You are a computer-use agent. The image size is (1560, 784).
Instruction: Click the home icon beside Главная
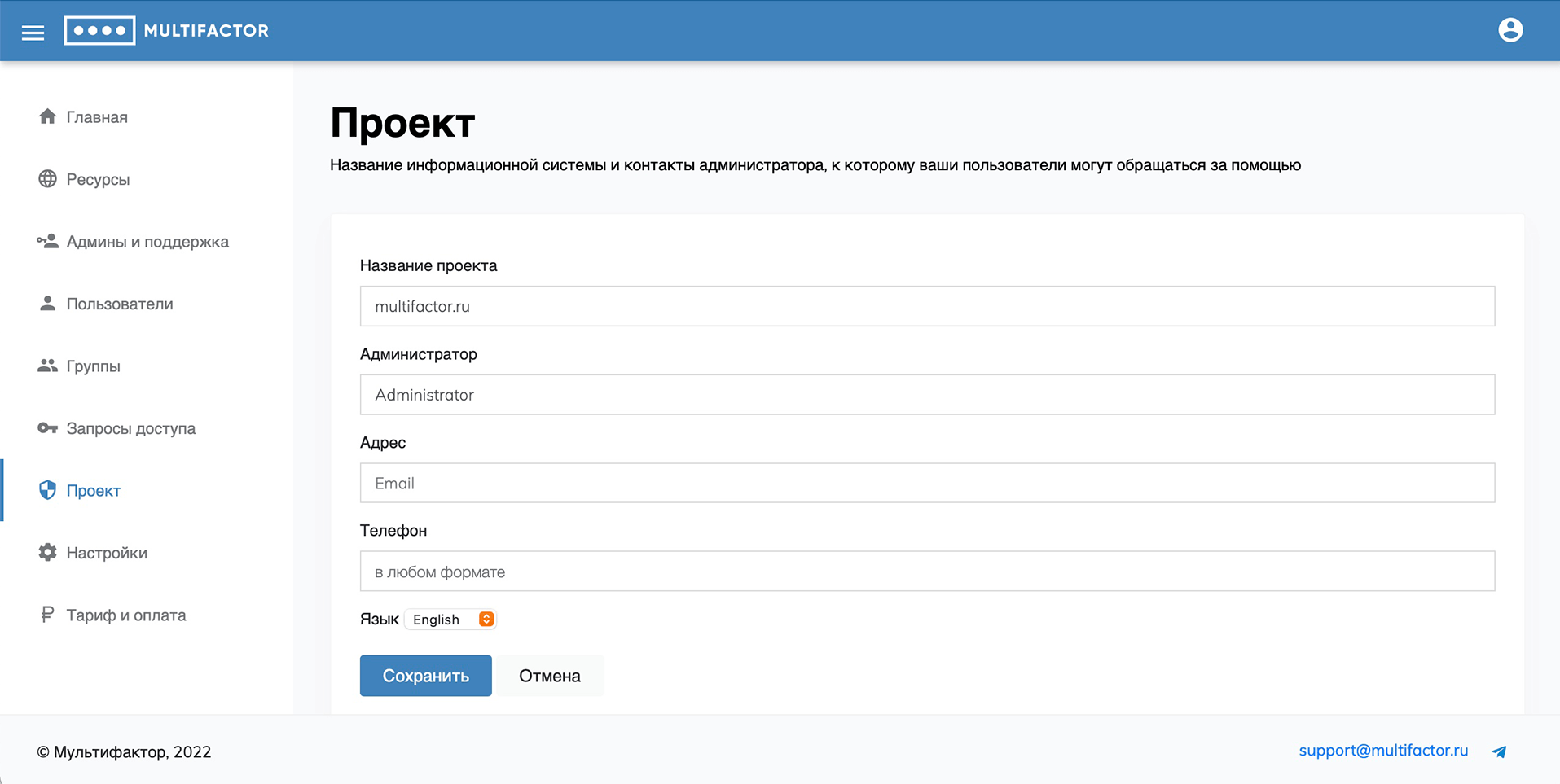coord(47,116)
